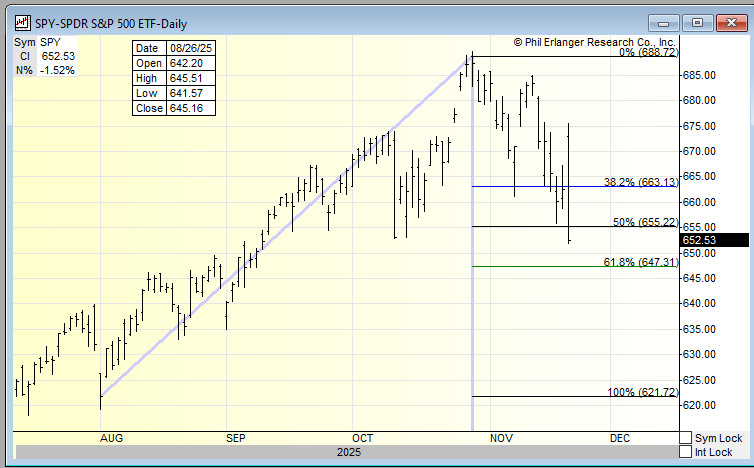Select the 0% (688.72) Fibonacci label
Image resolution: width=754 pixels, height=468 pixels.
[648, 52]
